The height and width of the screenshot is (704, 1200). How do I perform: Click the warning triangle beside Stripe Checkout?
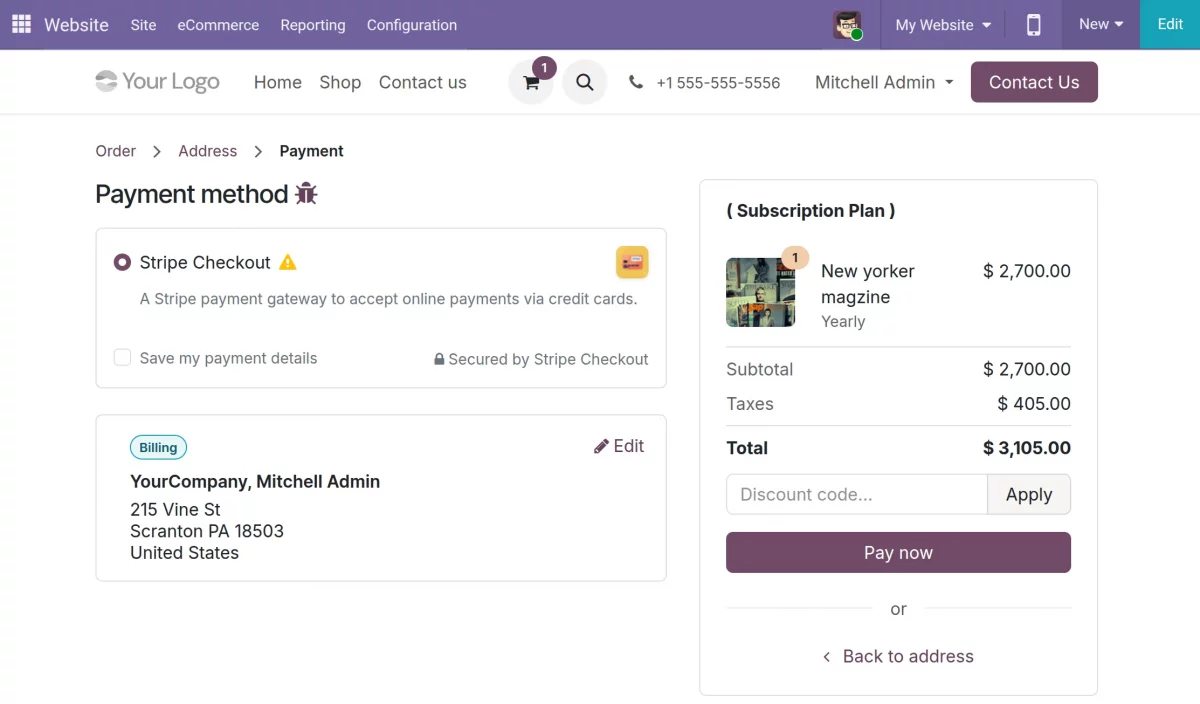(287, 262)
